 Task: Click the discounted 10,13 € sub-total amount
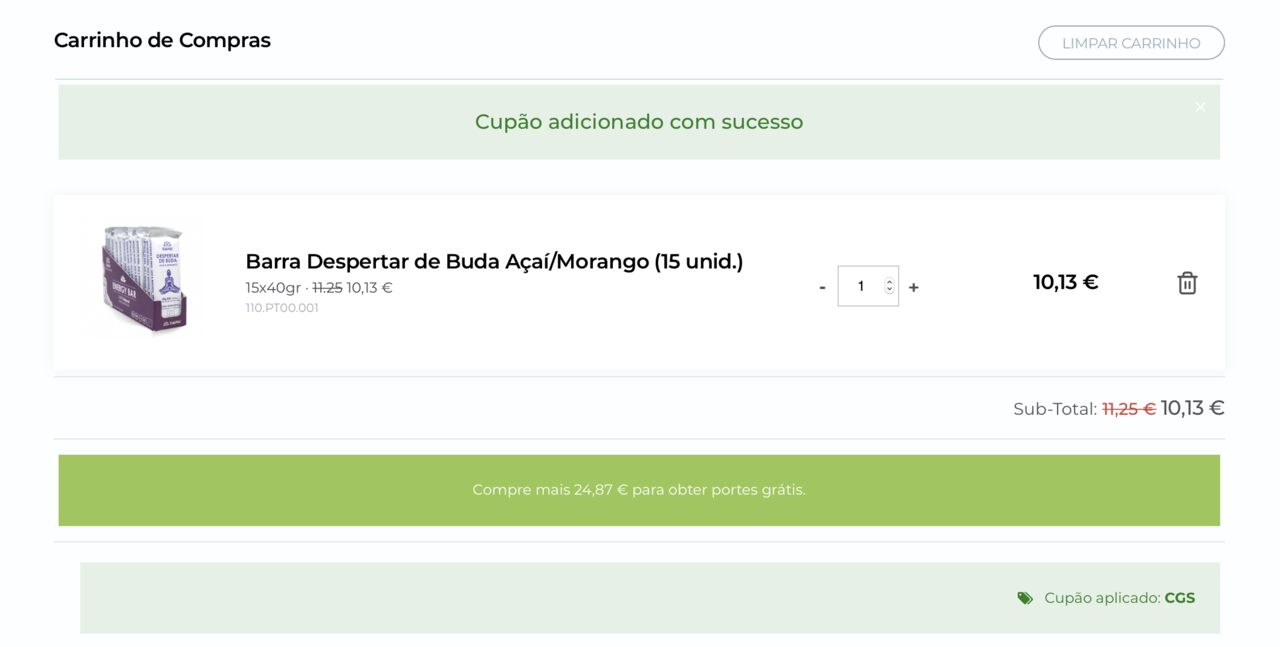[x=1192, y=408]
